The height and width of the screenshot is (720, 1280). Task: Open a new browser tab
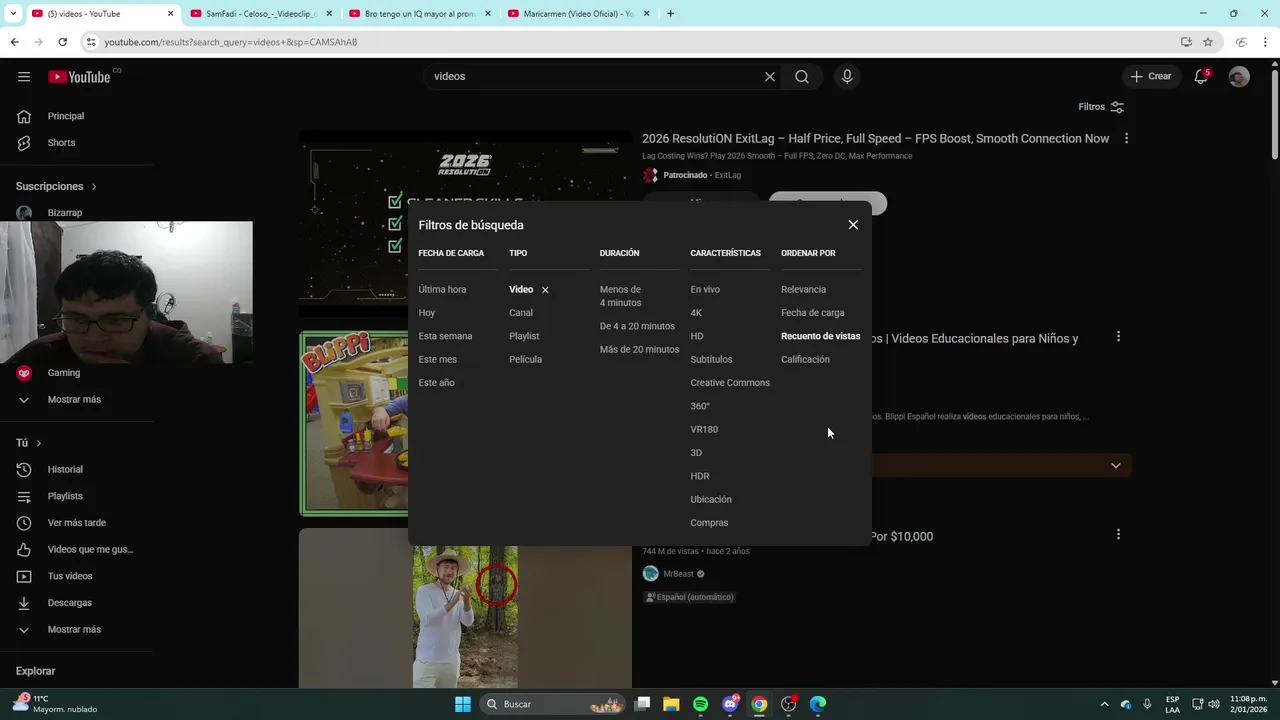point(670,14)
